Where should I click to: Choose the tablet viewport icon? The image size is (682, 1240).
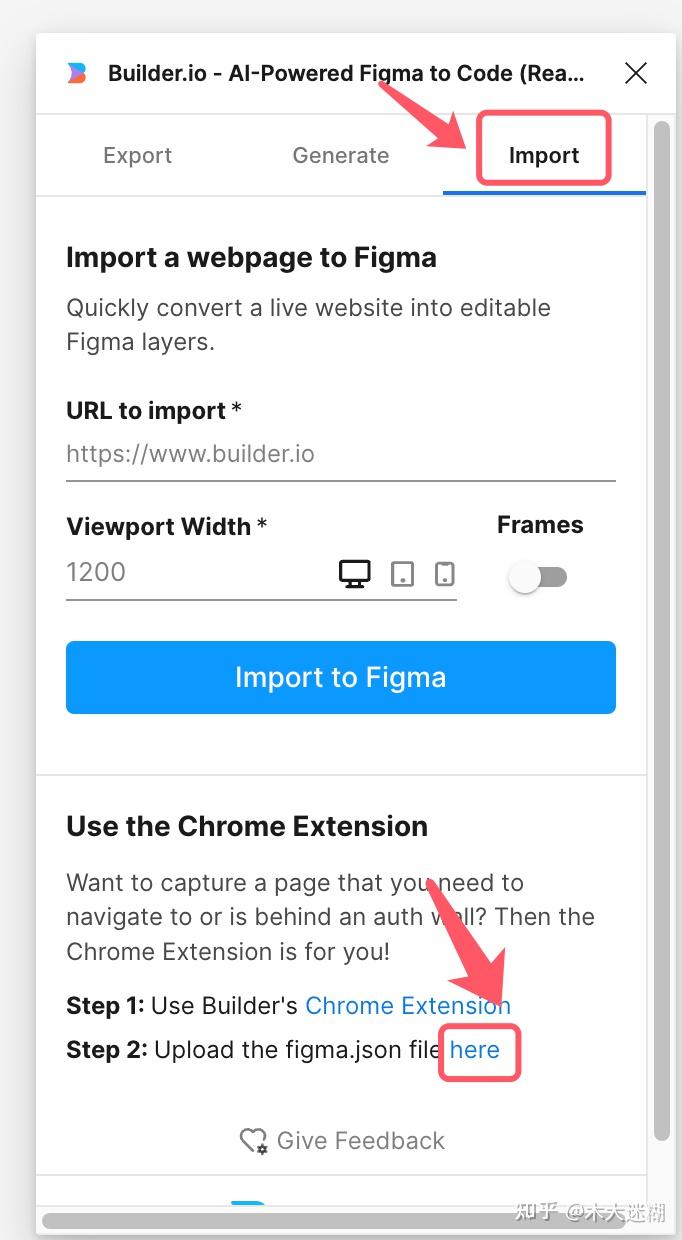pyautogui.click(x=402, y=573)
